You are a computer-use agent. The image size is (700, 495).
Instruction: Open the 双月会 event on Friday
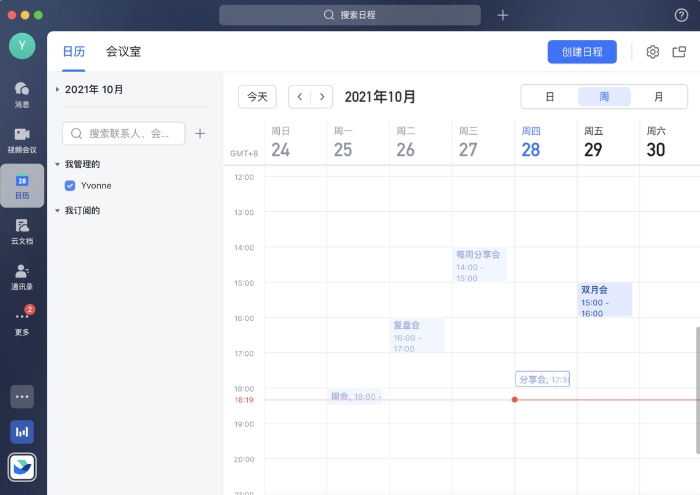[x=604, y=300]
